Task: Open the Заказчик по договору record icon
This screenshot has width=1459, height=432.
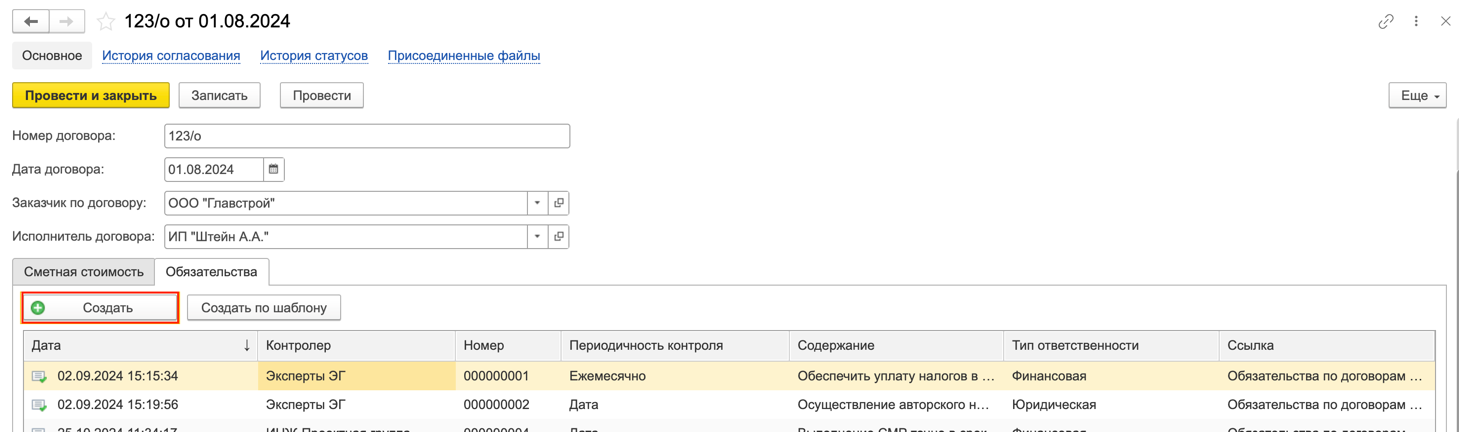Action: pos(559,203)
